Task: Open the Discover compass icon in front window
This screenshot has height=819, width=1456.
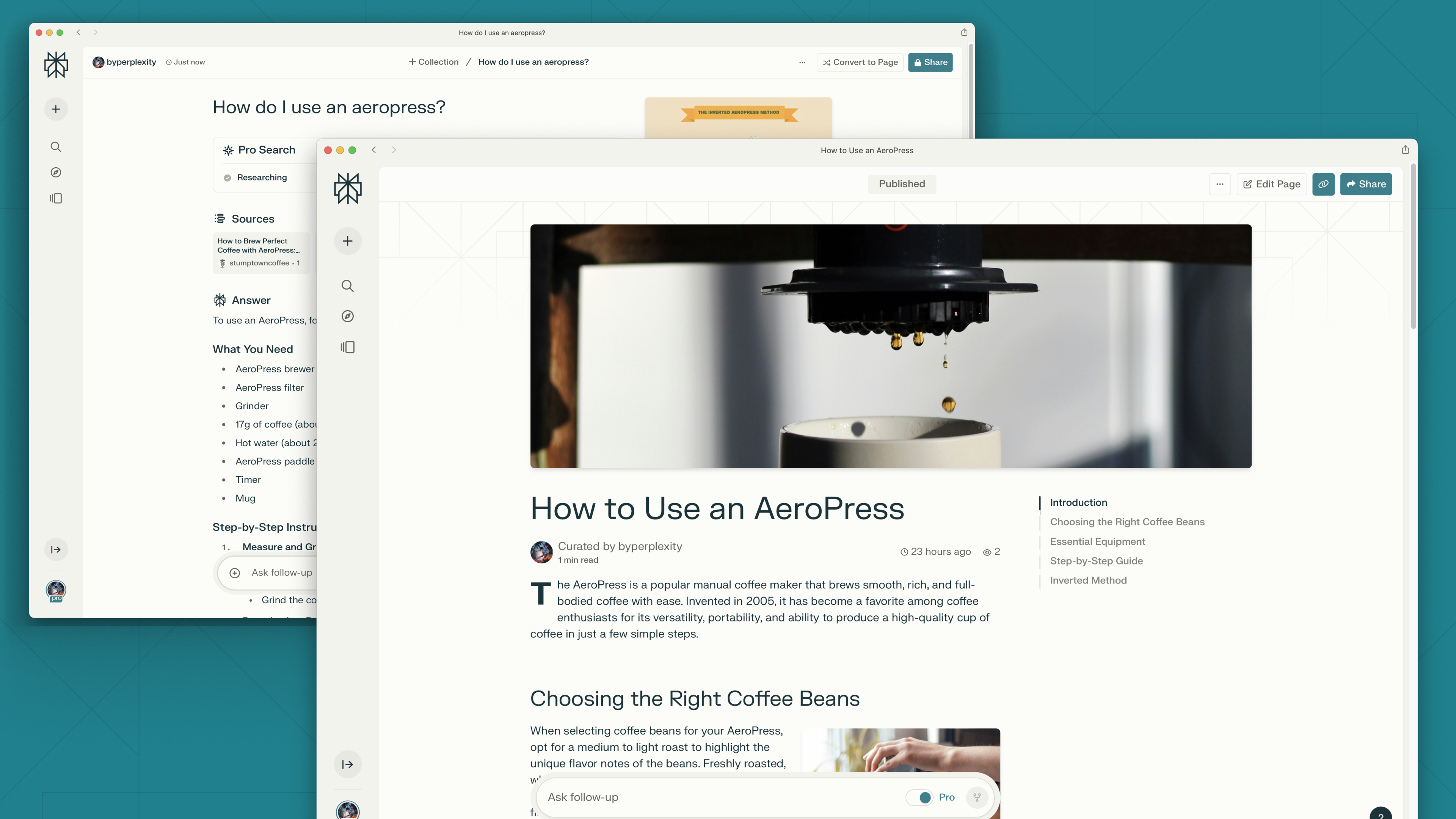Action: point(348,317)
